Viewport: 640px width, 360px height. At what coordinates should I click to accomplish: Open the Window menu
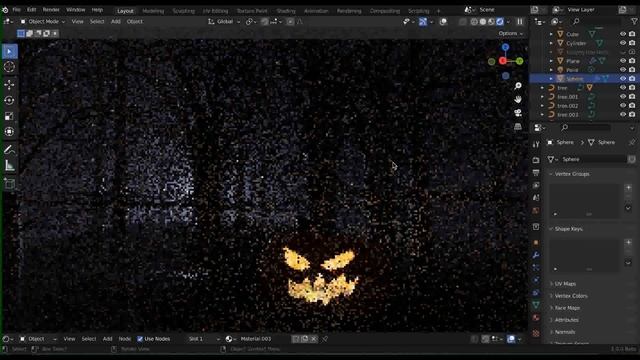[x=76, y=9]
